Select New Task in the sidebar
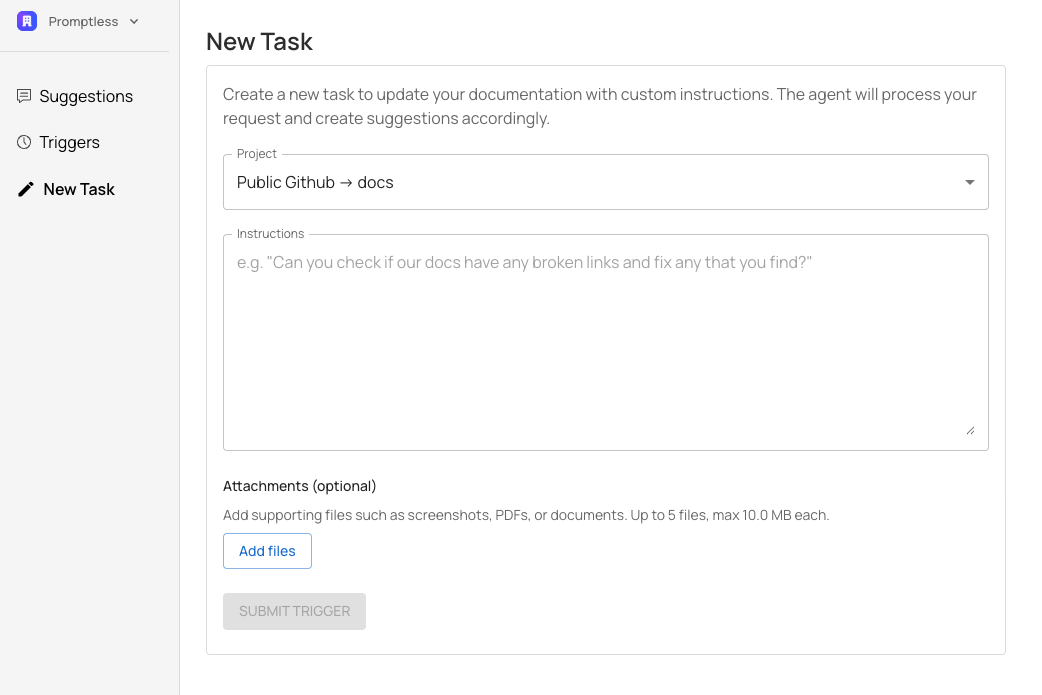Viewport: 1042px width, 695px height. click(x=79, y=188)
